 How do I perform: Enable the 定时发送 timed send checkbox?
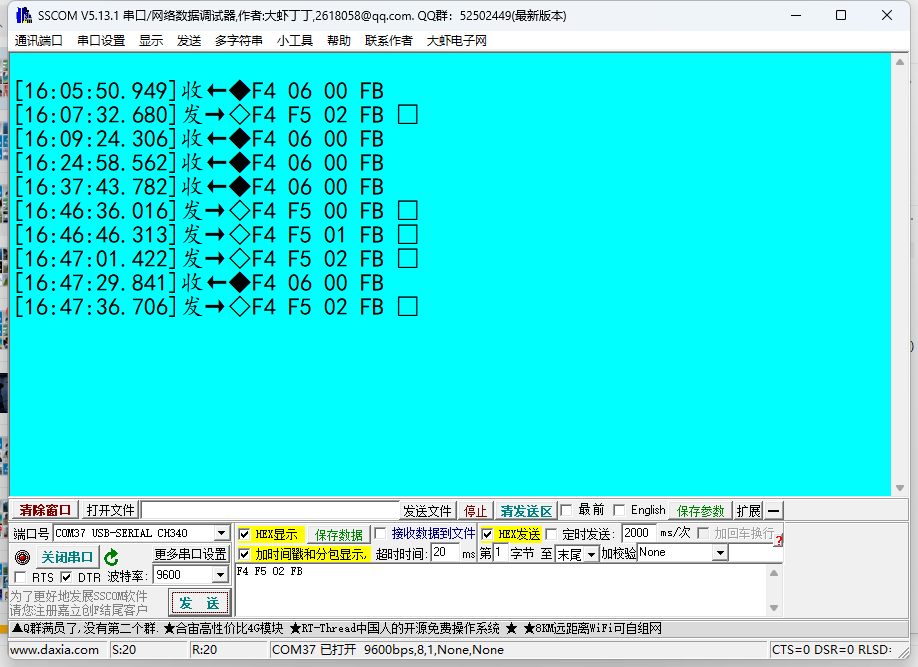[550, 533]
